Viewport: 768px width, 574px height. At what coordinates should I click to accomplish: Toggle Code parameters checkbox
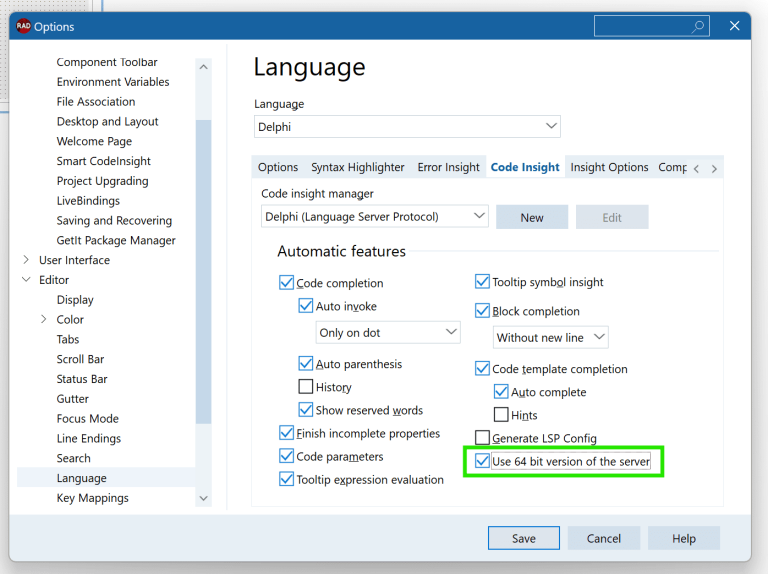pyautogui.click(x=287, y=456)
